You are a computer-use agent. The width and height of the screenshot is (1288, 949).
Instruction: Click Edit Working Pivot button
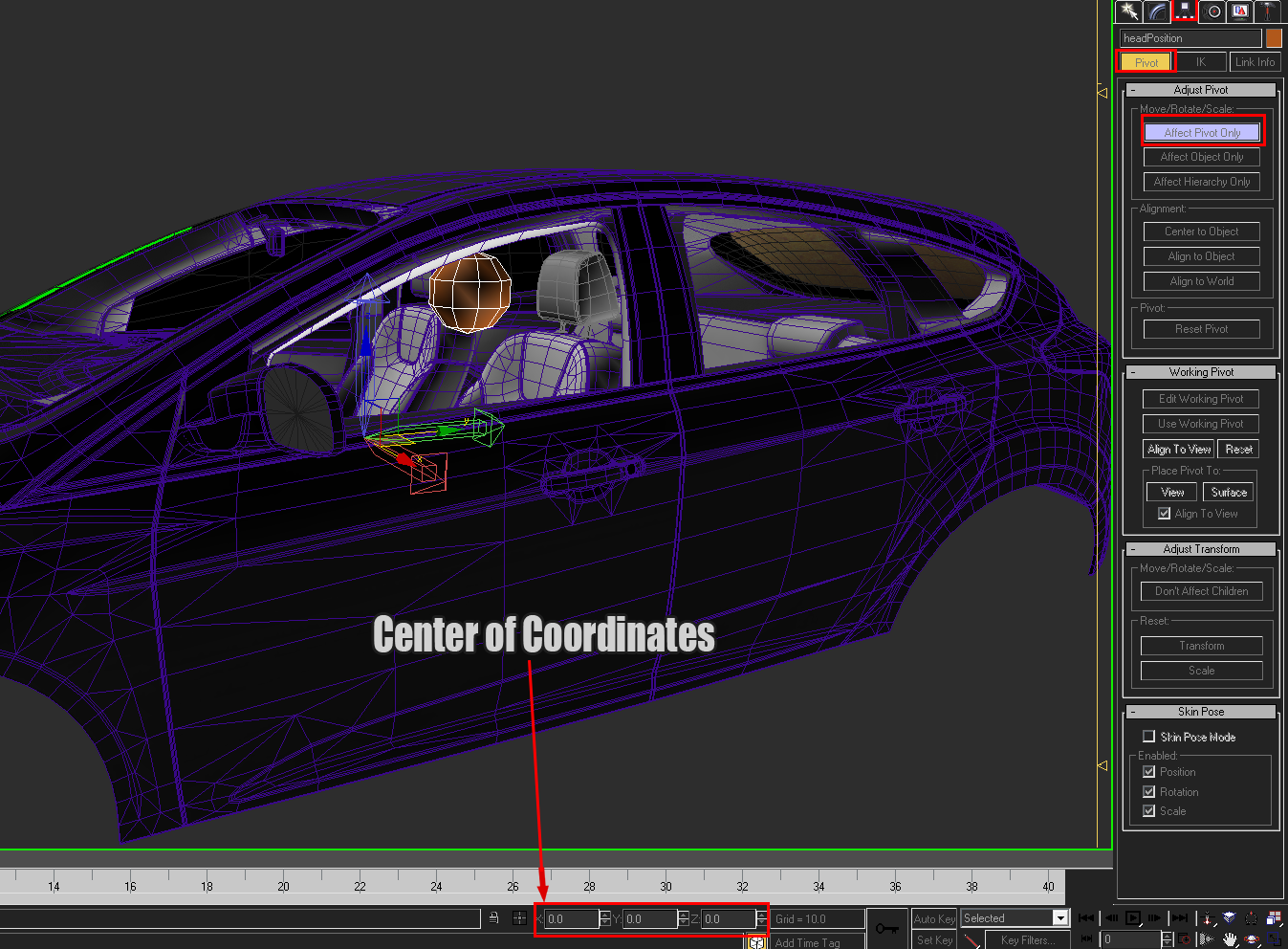(1201, 399)
